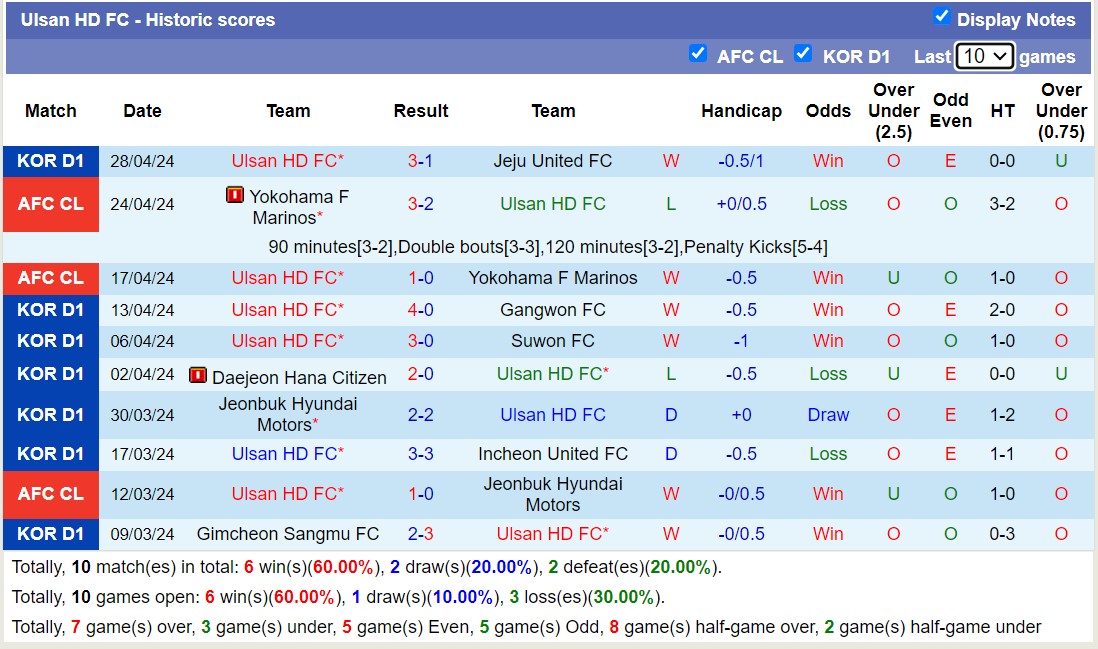Click the KOR D1 badge on the 28/04 row
The height and width of the screenshot is (649, 1098).
[x=51, y=161]
